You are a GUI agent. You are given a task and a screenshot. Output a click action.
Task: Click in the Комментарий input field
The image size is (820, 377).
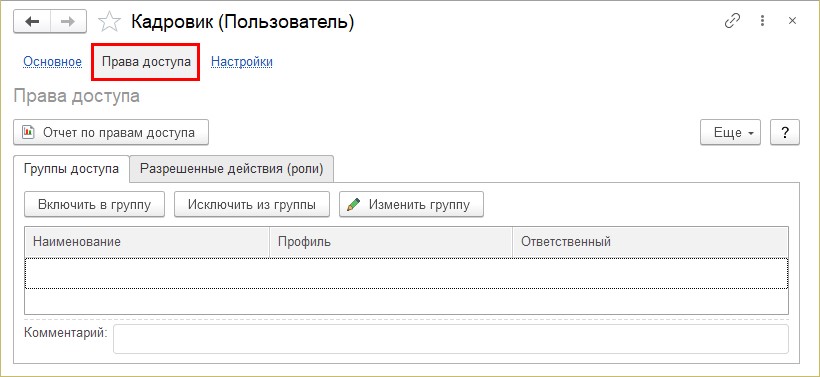click(451, 339)
